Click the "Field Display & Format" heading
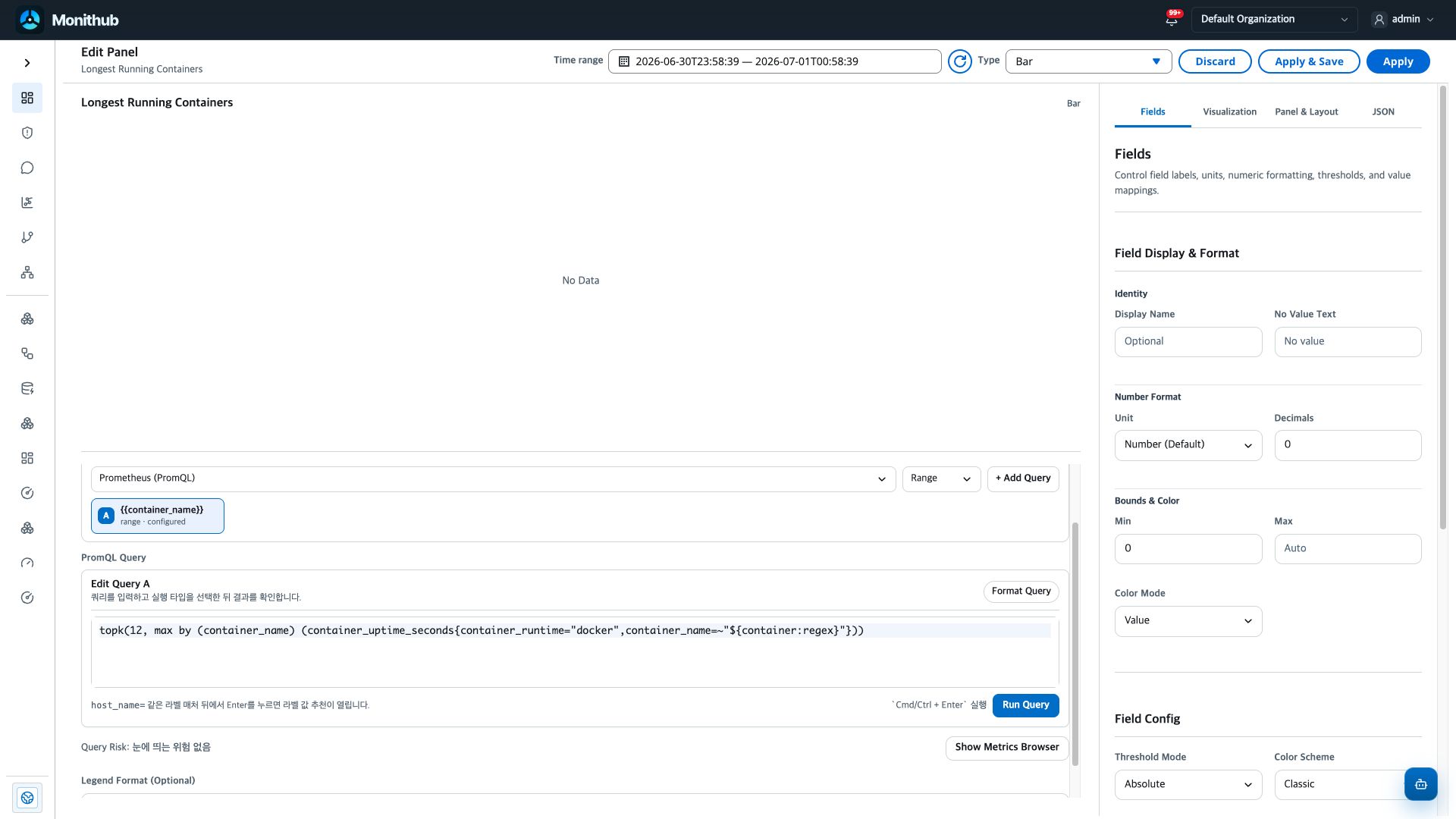 tap(1177, 253)
